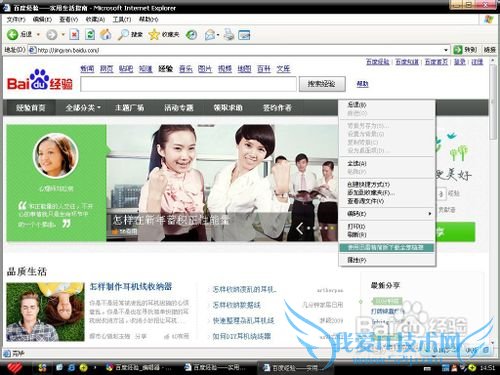Select the highlighted download context menu entry
Viewport: 500px width, 375px height.
[387, 247]
